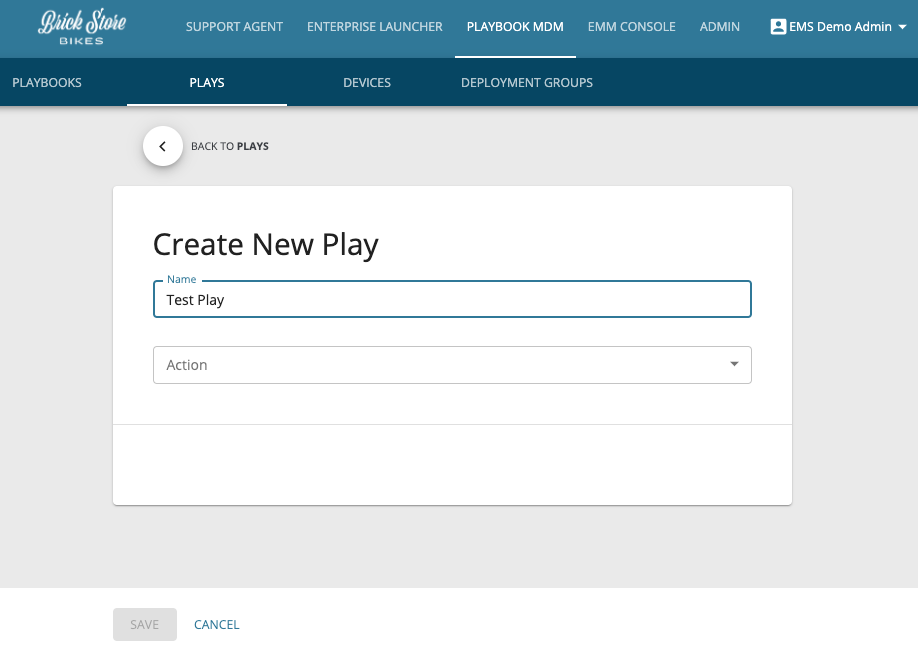Select the Plays tab
The height and width of the screenshot is (650, 918).
[x=206, y=83]
